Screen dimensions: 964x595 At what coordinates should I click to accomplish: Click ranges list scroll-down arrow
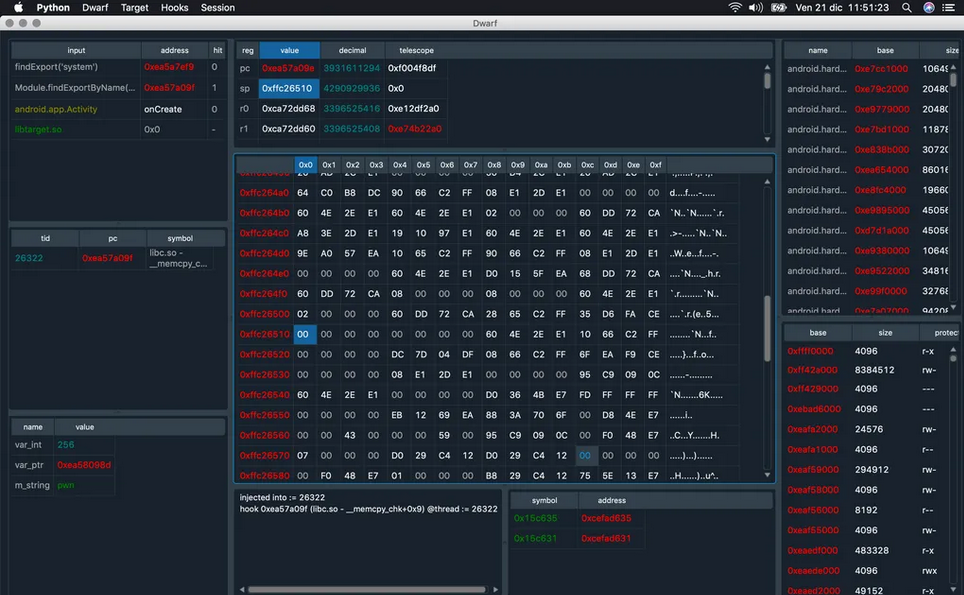(x=954, y=589)
